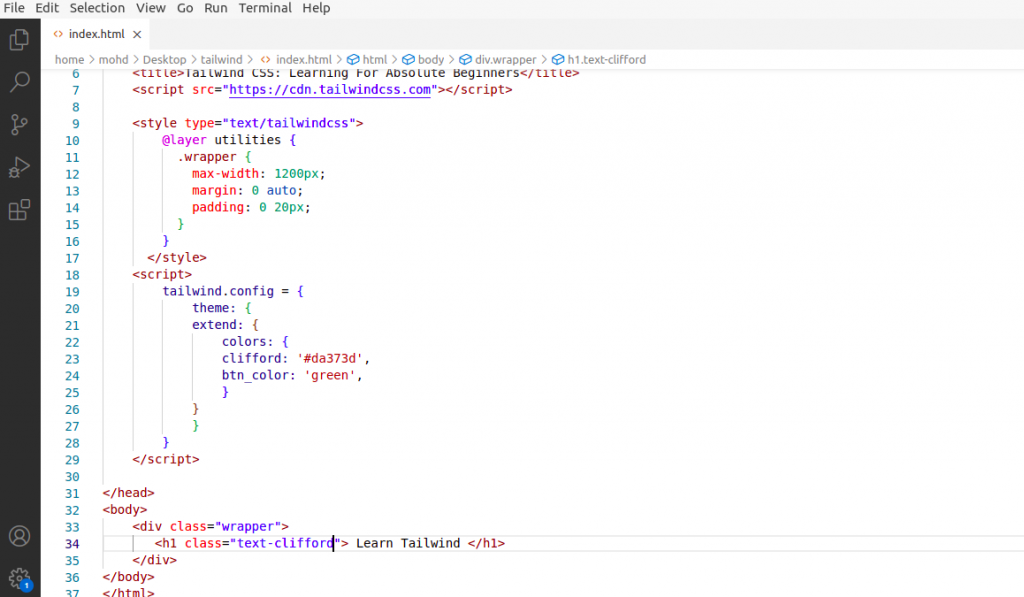Click 'Learn Tailwind' heading text
Screen dimensions: 1024x597
pyautogui.click(x=408, y=543)
